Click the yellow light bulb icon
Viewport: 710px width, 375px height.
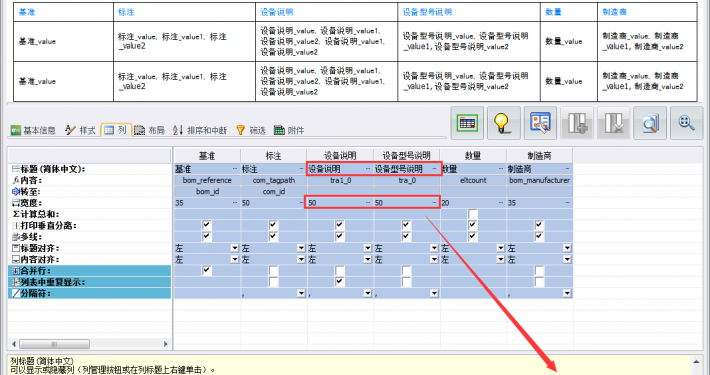coord(504,123)
